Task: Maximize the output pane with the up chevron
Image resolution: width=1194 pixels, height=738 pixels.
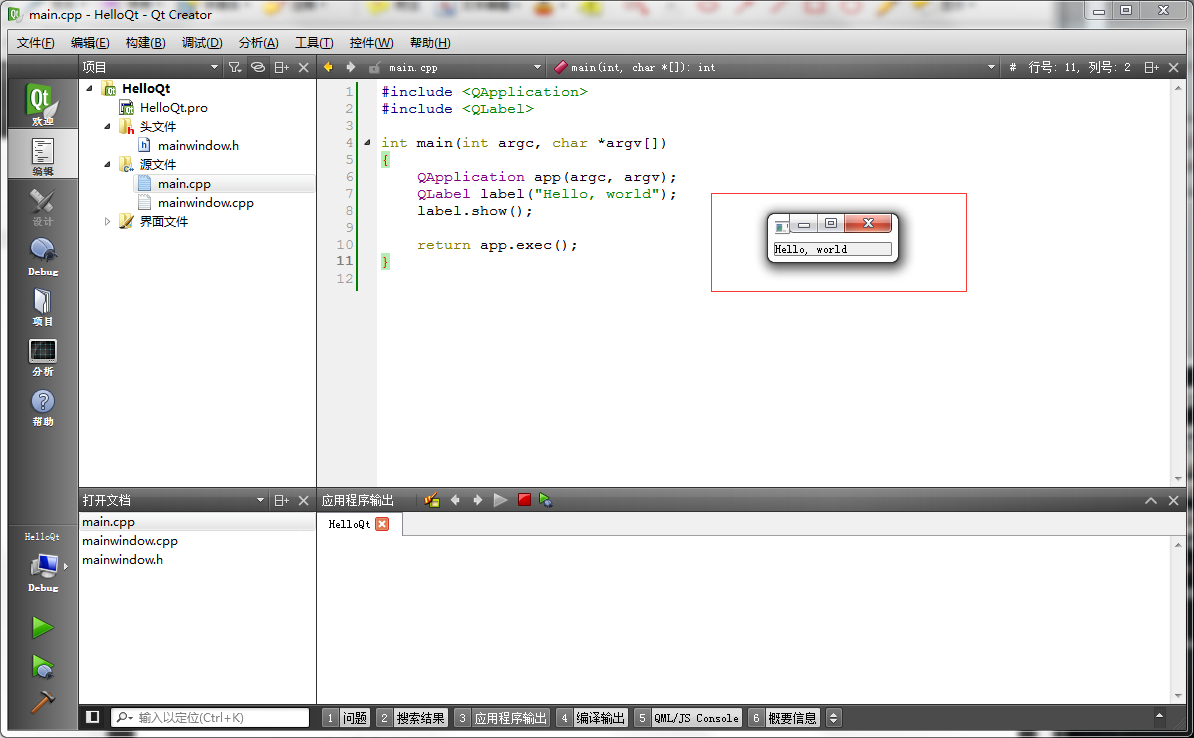Action: [x=1150, y=500]
